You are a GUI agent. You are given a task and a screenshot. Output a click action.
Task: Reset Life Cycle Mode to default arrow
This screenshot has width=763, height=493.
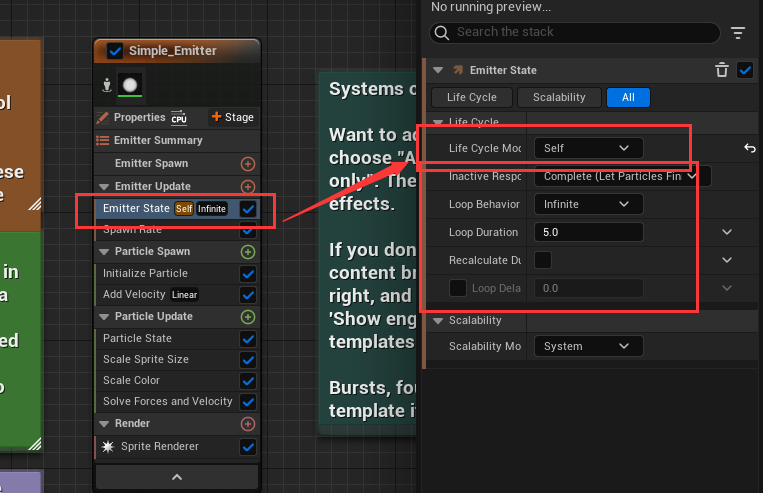(749, 149)
